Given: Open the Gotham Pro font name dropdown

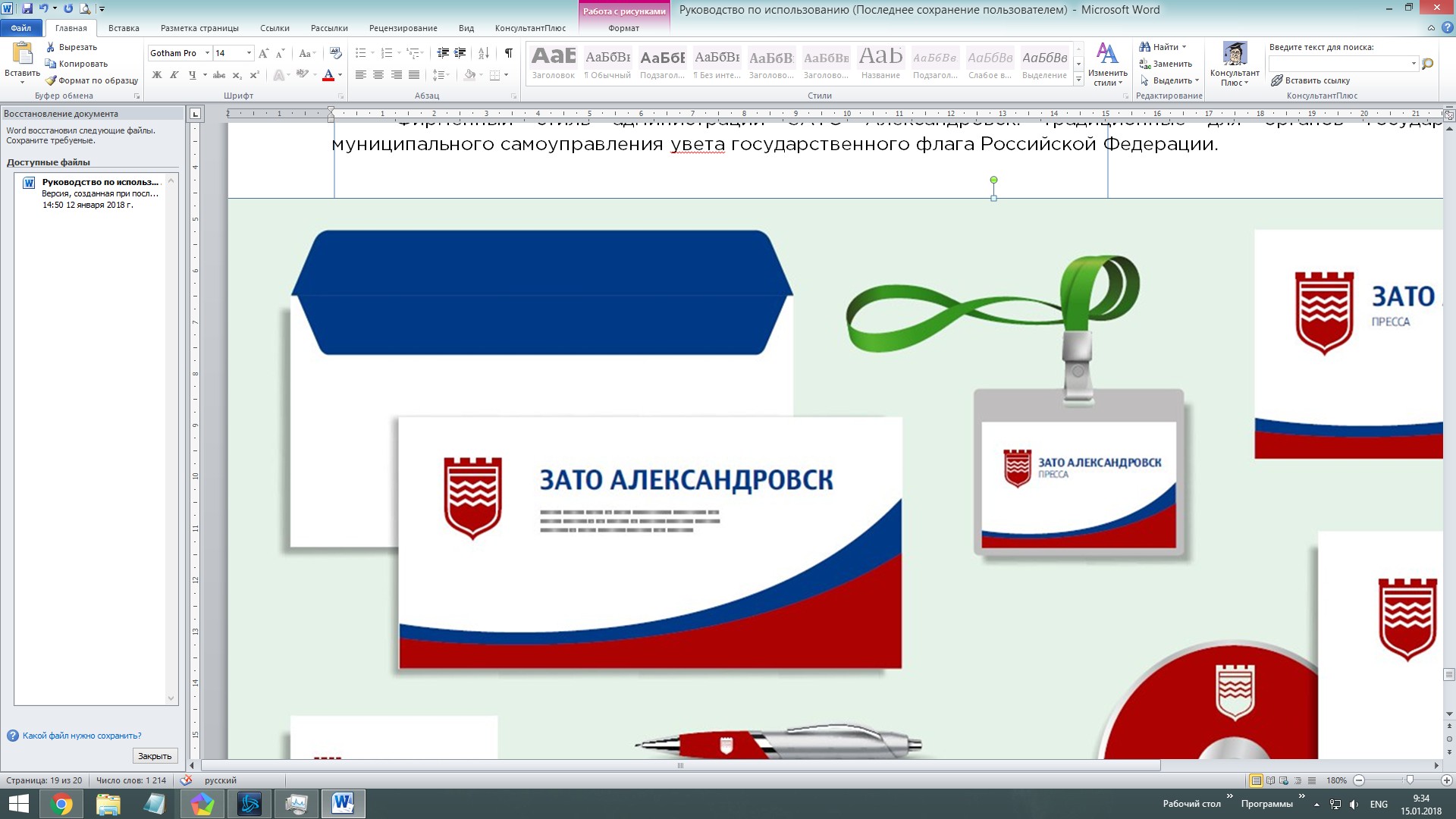Looking at the screenshot, I should 207,53.
